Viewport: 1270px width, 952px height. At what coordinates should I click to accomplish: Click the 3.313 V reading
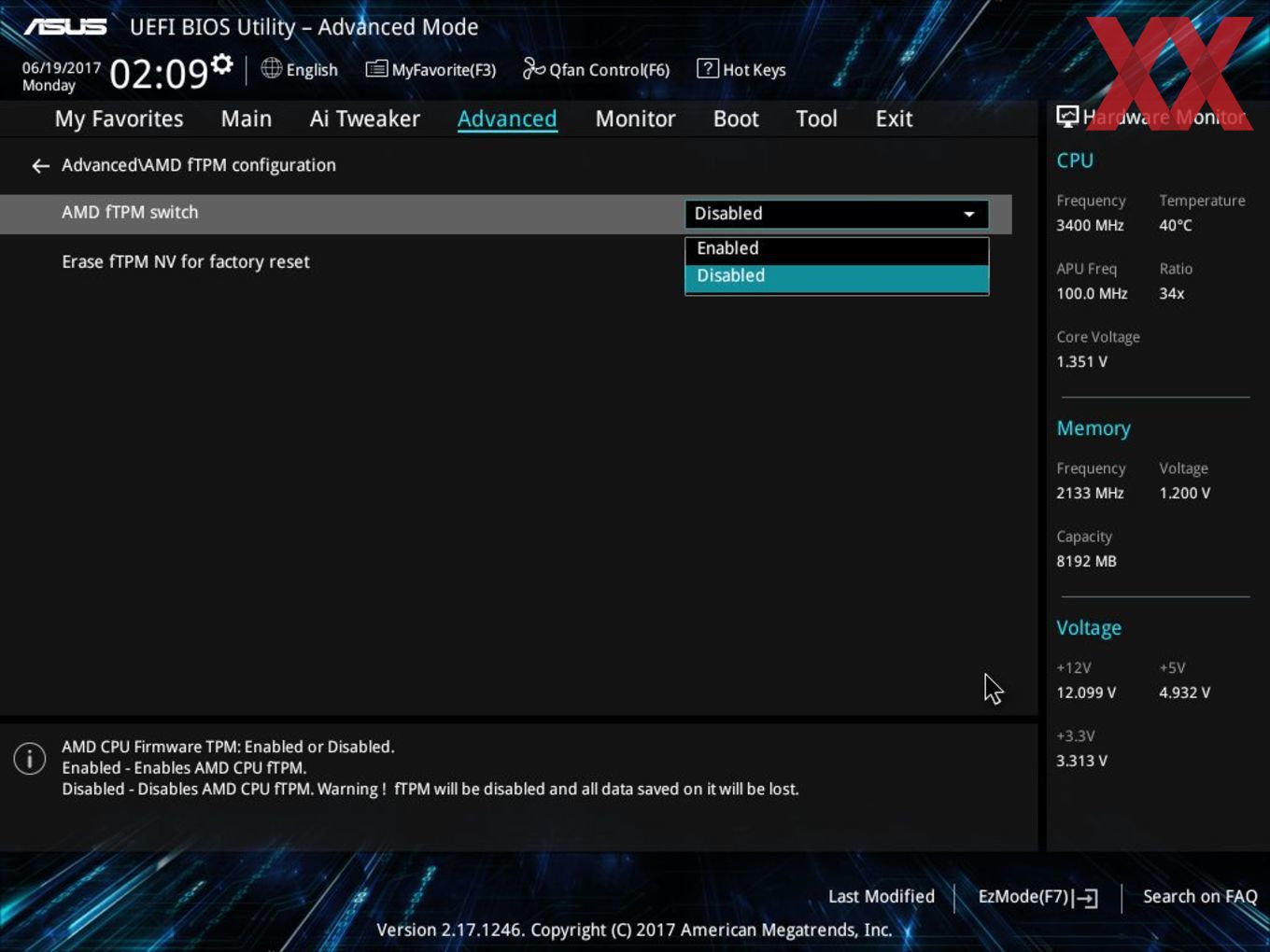tap(1081, 762)
